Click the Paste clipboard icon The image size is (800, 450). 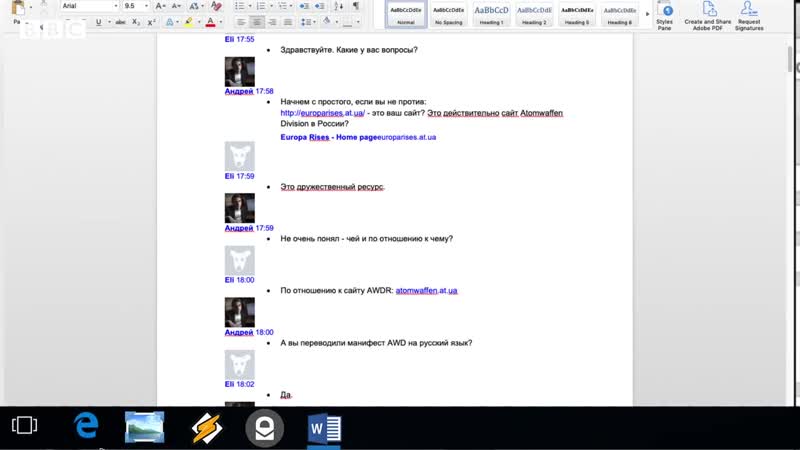point(18,7)
